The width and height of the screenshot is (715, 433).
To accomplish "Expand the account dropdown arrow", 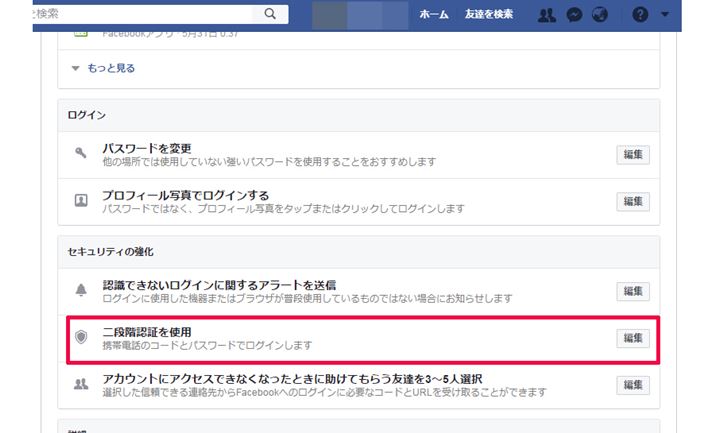I will coord(665,15).
